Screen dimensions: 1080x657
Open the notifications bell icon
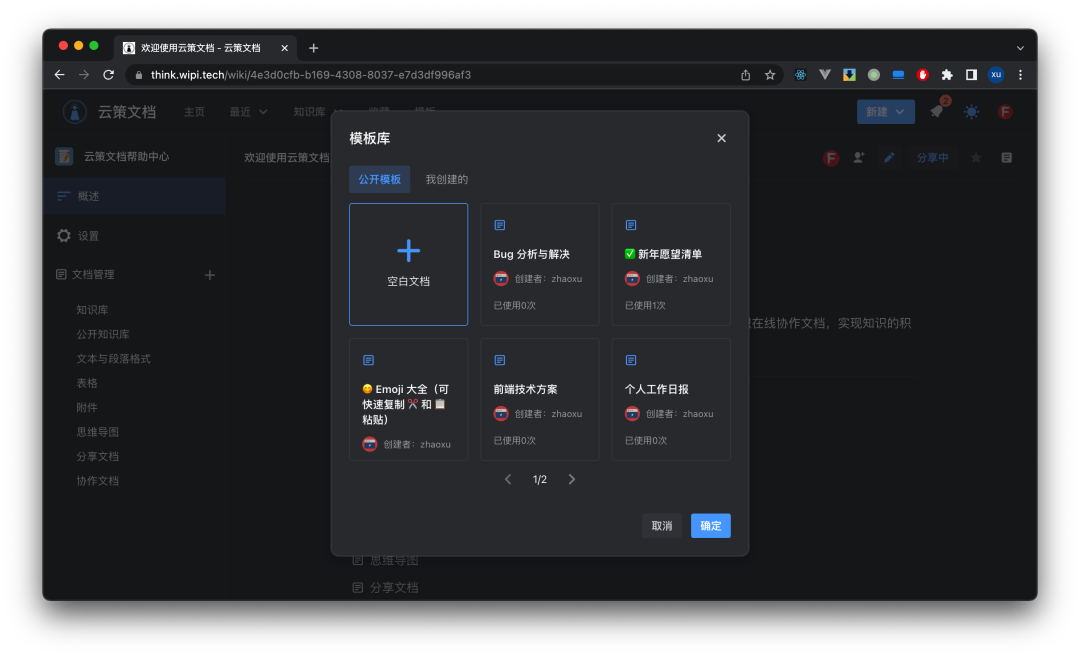point(937,112)
